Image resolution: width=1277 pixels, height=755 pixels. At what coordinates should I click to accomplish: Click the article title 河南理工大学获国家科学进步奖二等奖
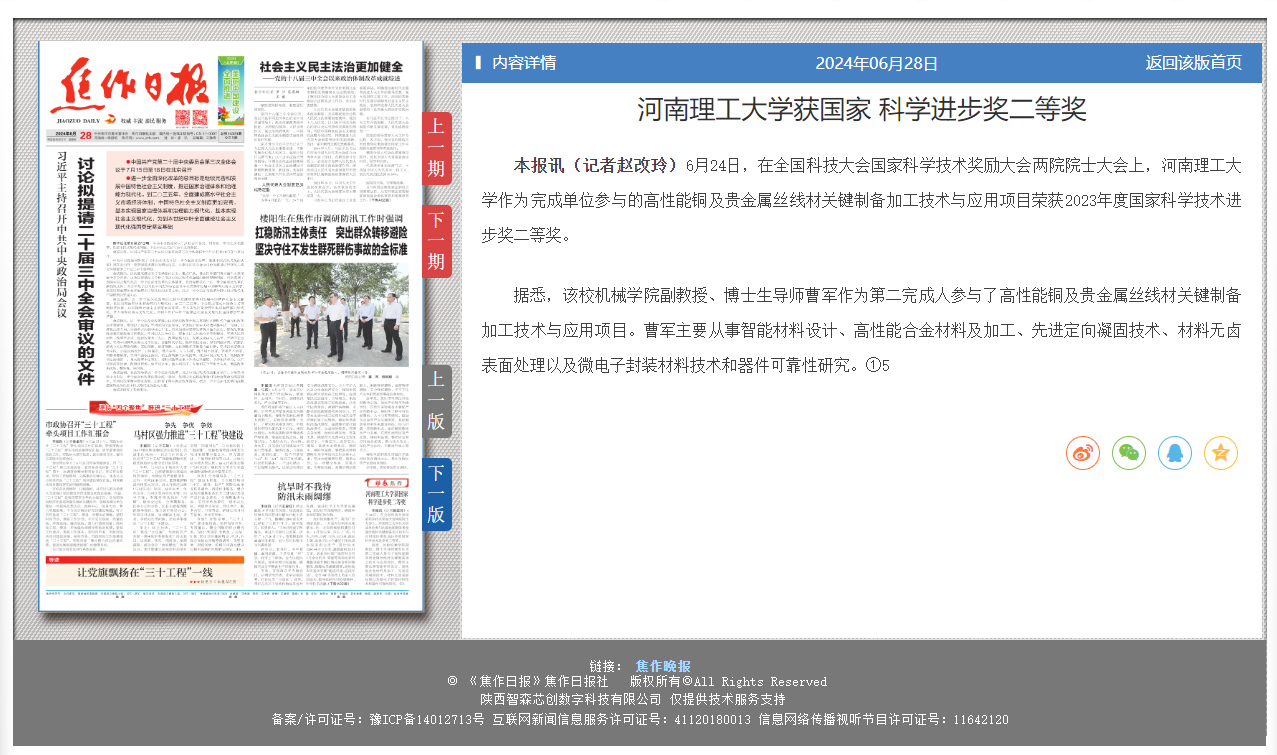click(x=861, y=109)
